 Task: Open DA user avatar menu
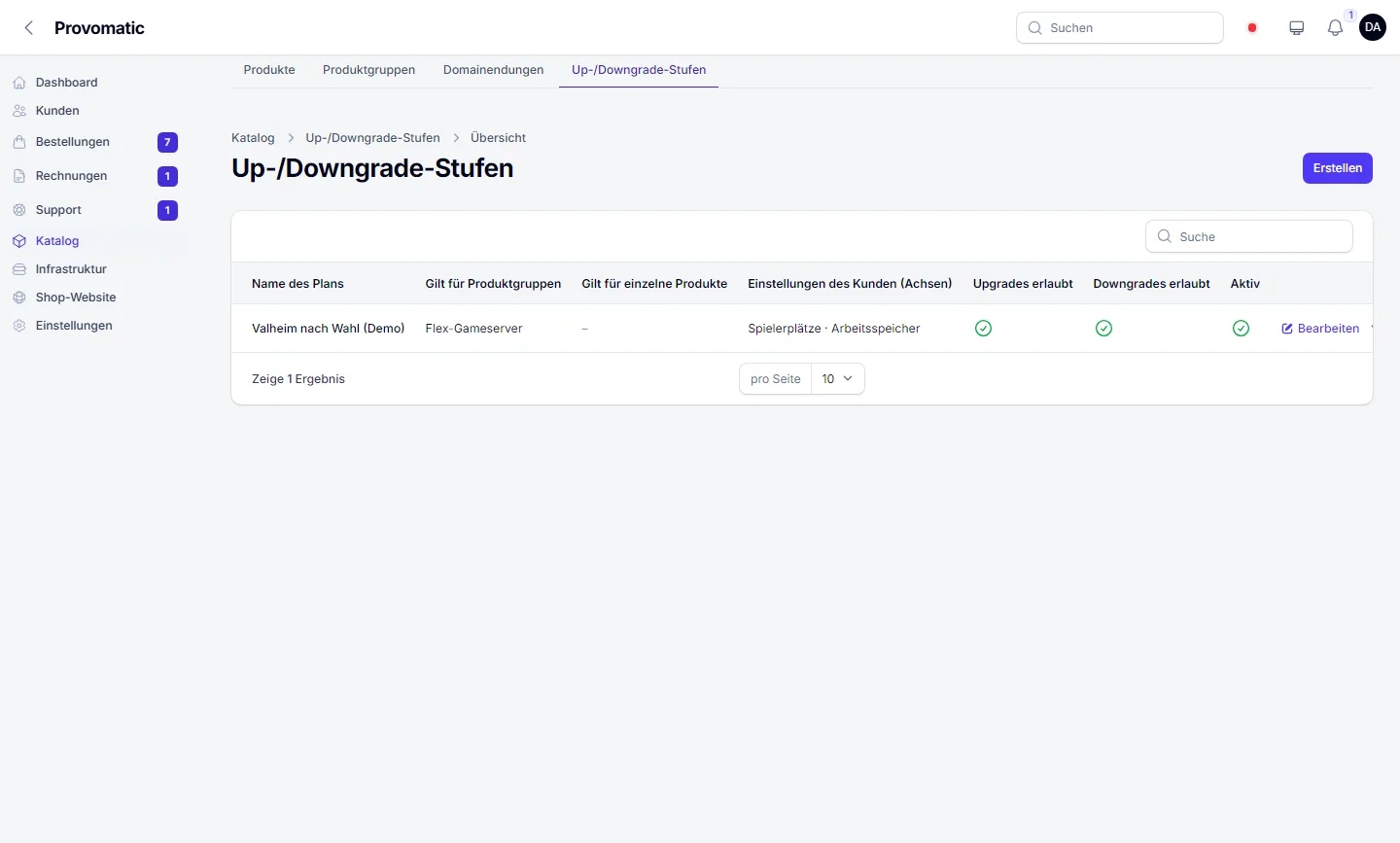click(x=1373, y=27)
